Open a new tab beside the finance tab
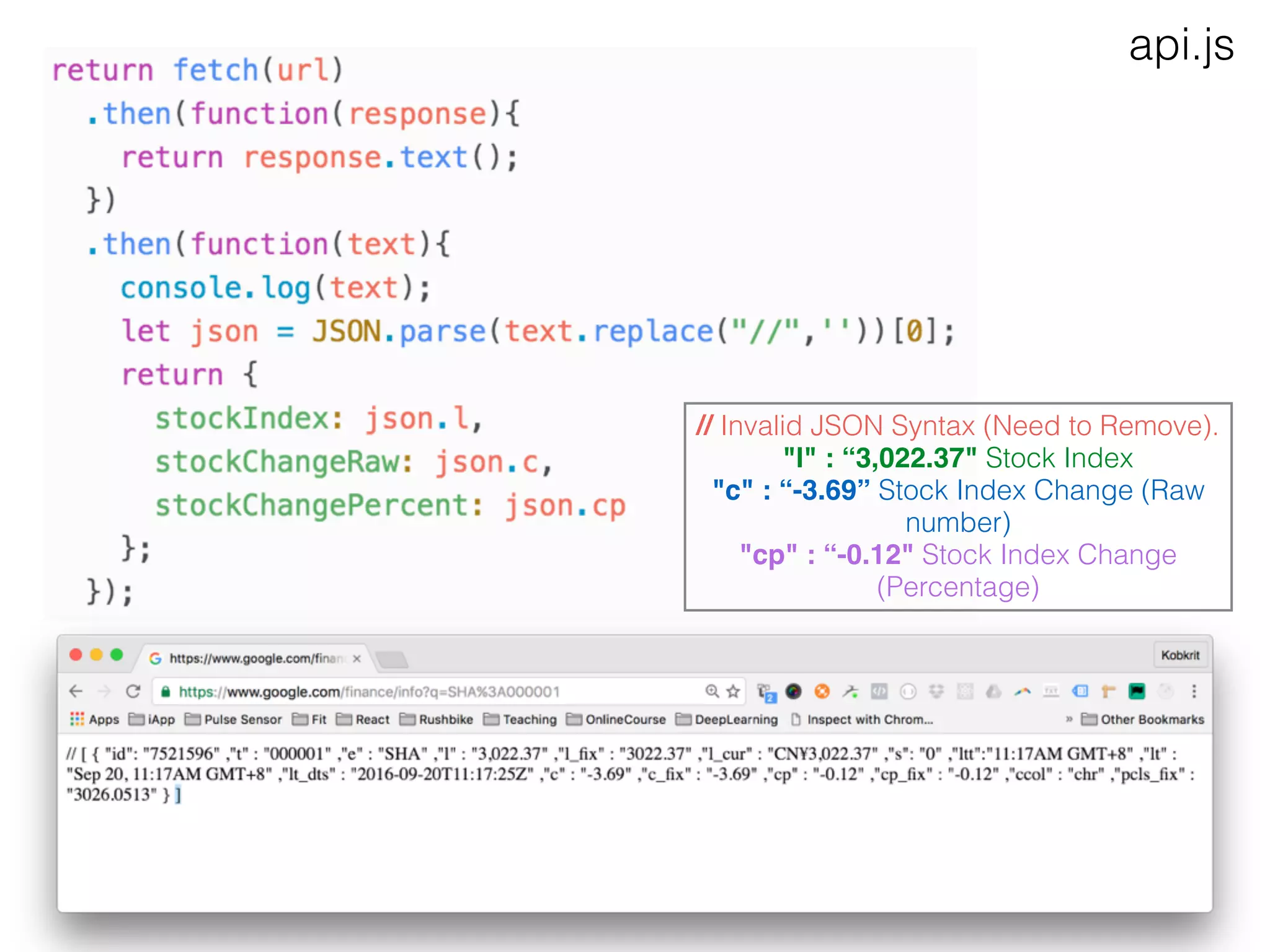This screenshot has width=1270, height=952. (x=392, y=659)
